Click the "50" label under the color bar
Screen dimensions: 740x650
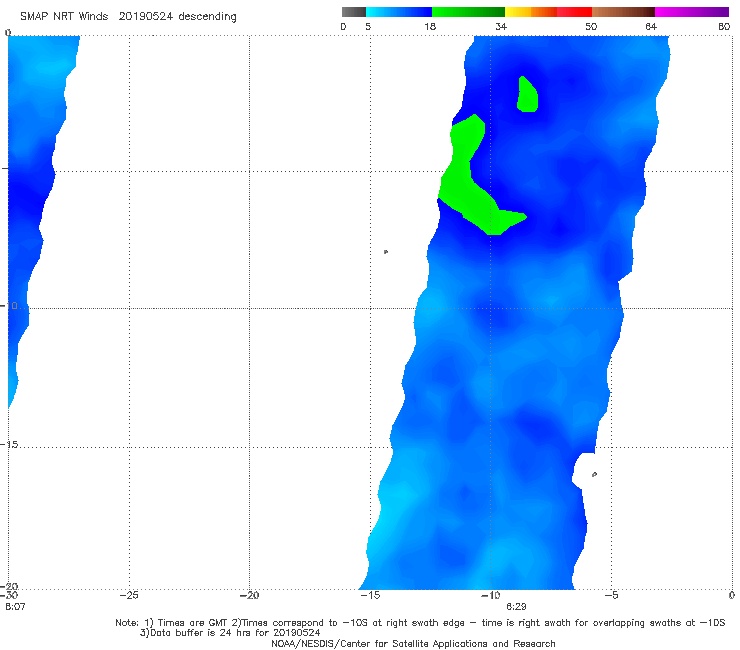pyautogui.click(x=591, y=27)
